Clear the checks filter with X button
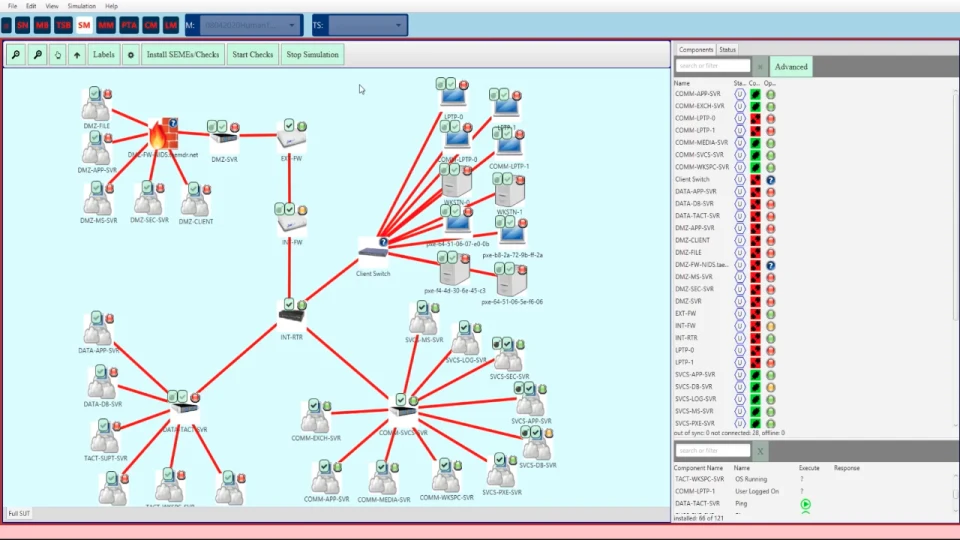The height and width of the screenshot is (540, 960). 760,451
